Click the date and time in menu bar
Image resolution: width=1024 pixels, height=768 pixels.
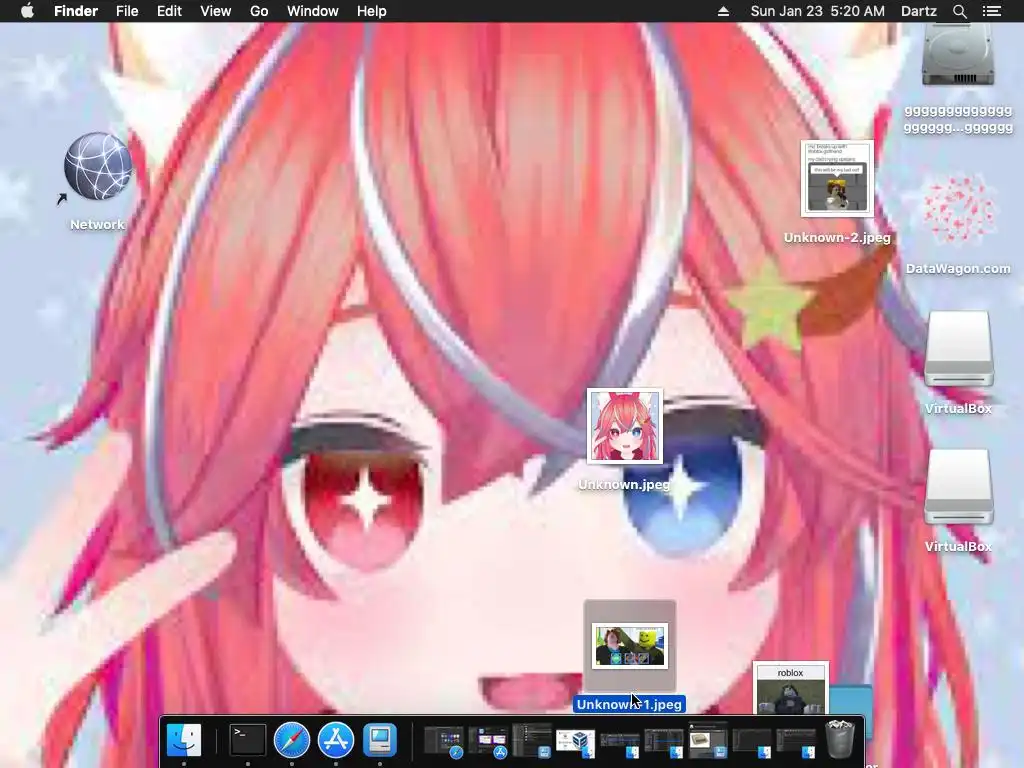(817, 11)
